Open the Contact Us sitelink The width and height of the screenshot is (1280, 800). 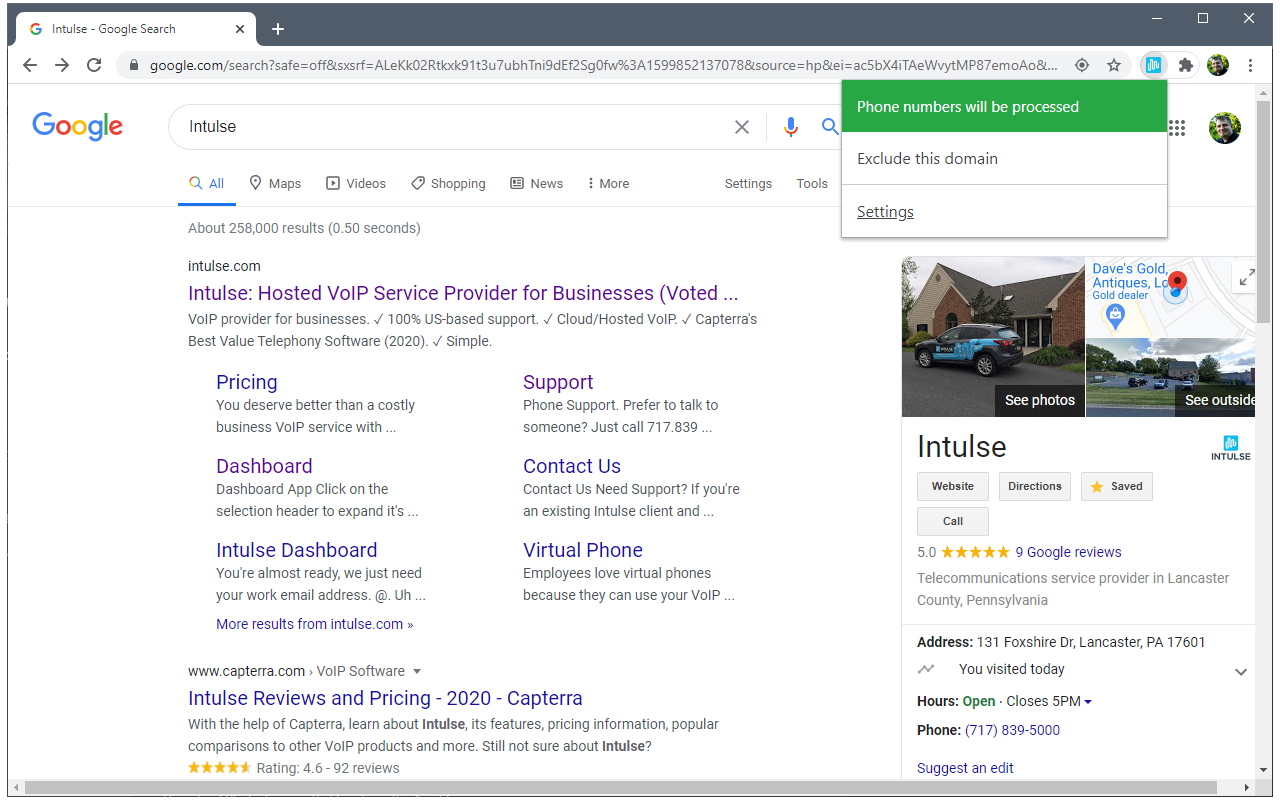[572, 466]
